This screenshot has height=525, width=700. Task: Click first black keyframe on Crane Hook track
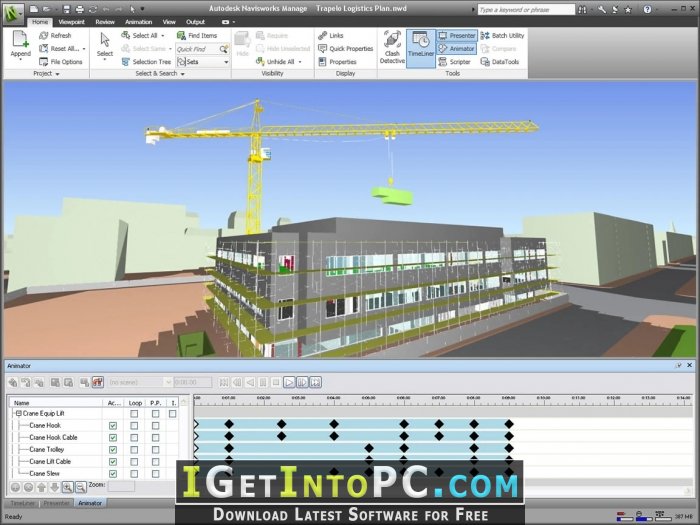coord(229,424)
